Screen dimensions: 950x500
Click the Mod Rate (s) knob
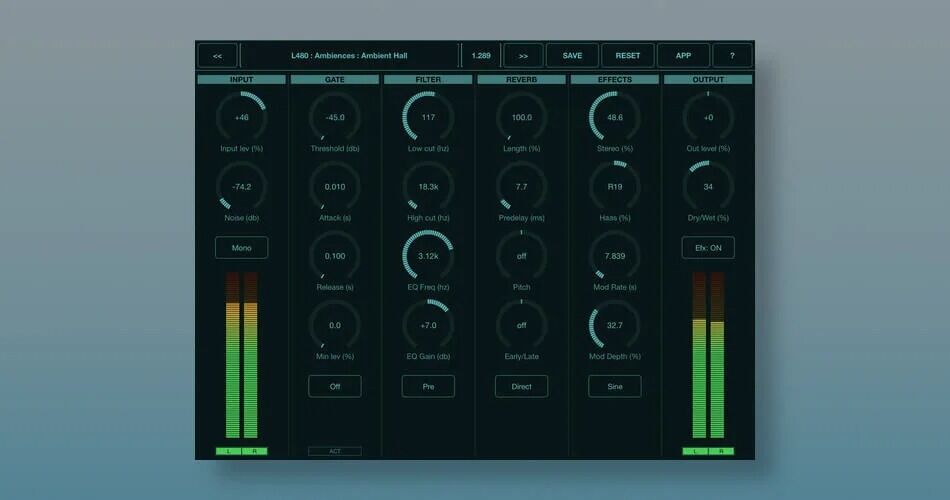[x=614, y=256]
